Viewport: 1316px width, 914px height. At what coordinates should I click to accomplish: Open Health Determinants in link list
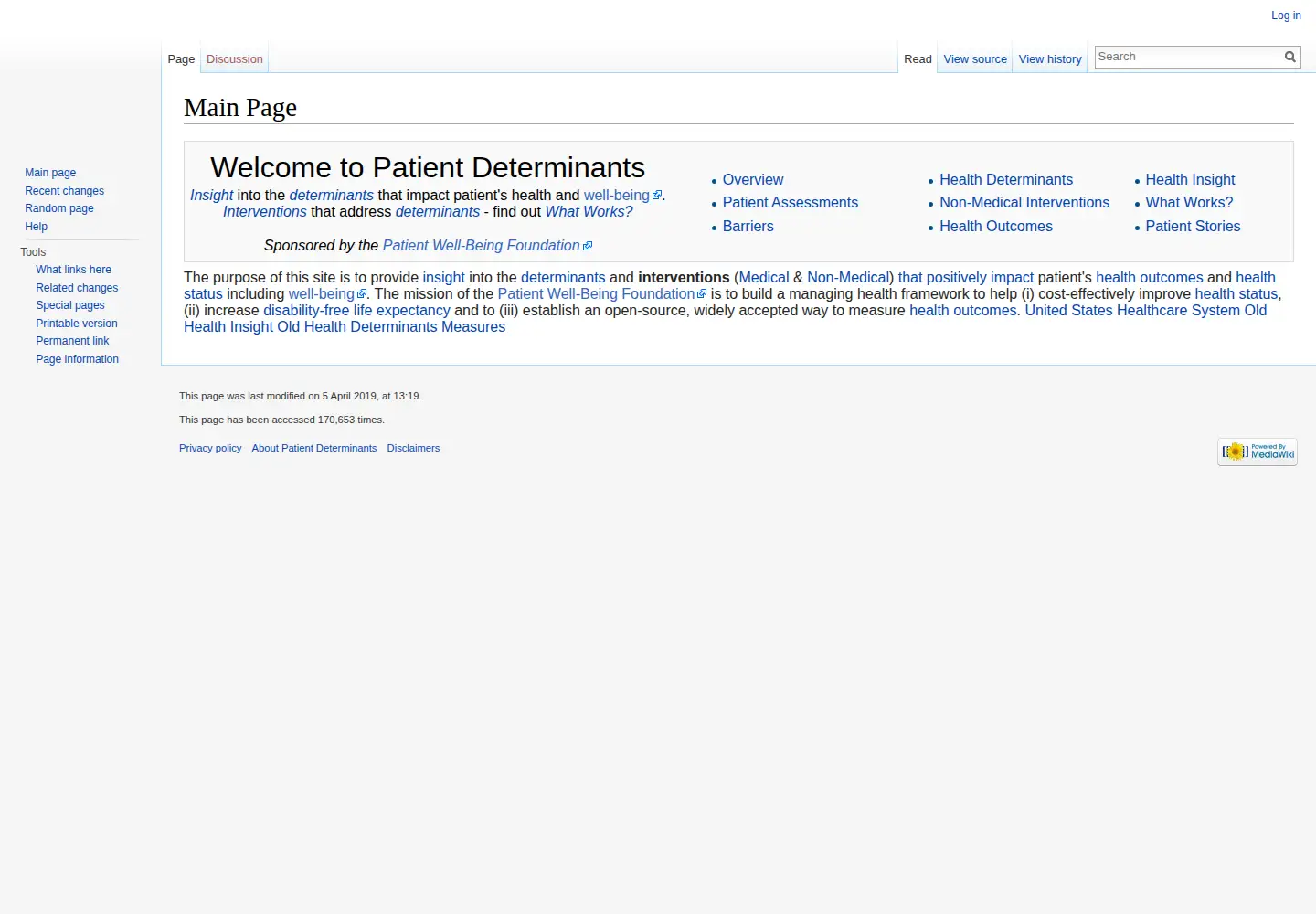click(x=1006, y=180)
